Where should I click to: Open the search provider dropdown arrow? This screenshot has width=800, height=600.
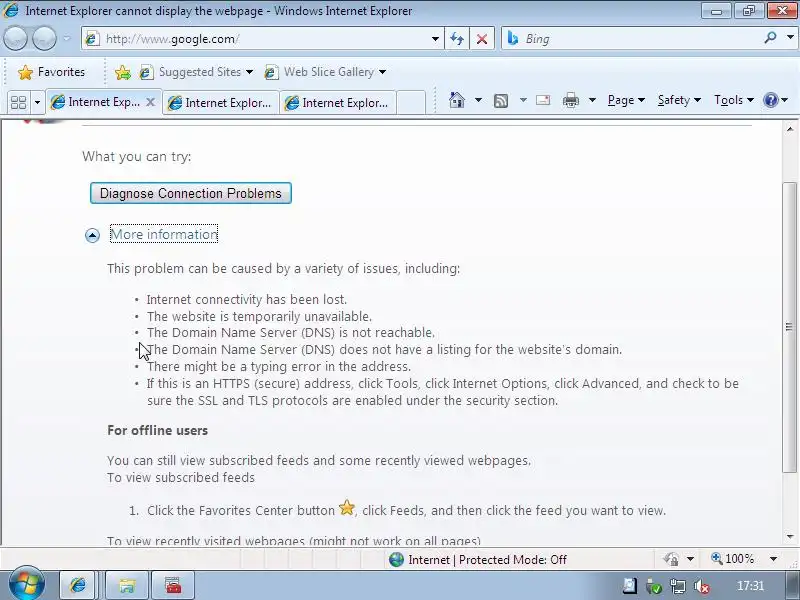click(x=790, y=38)
